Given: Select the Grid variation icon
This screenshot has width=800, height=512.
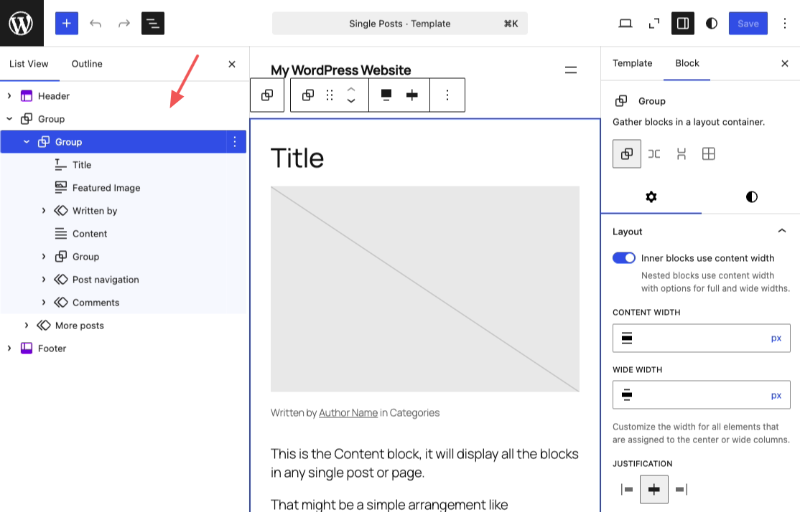Looking at the screenshot, I should coord(708,154).
